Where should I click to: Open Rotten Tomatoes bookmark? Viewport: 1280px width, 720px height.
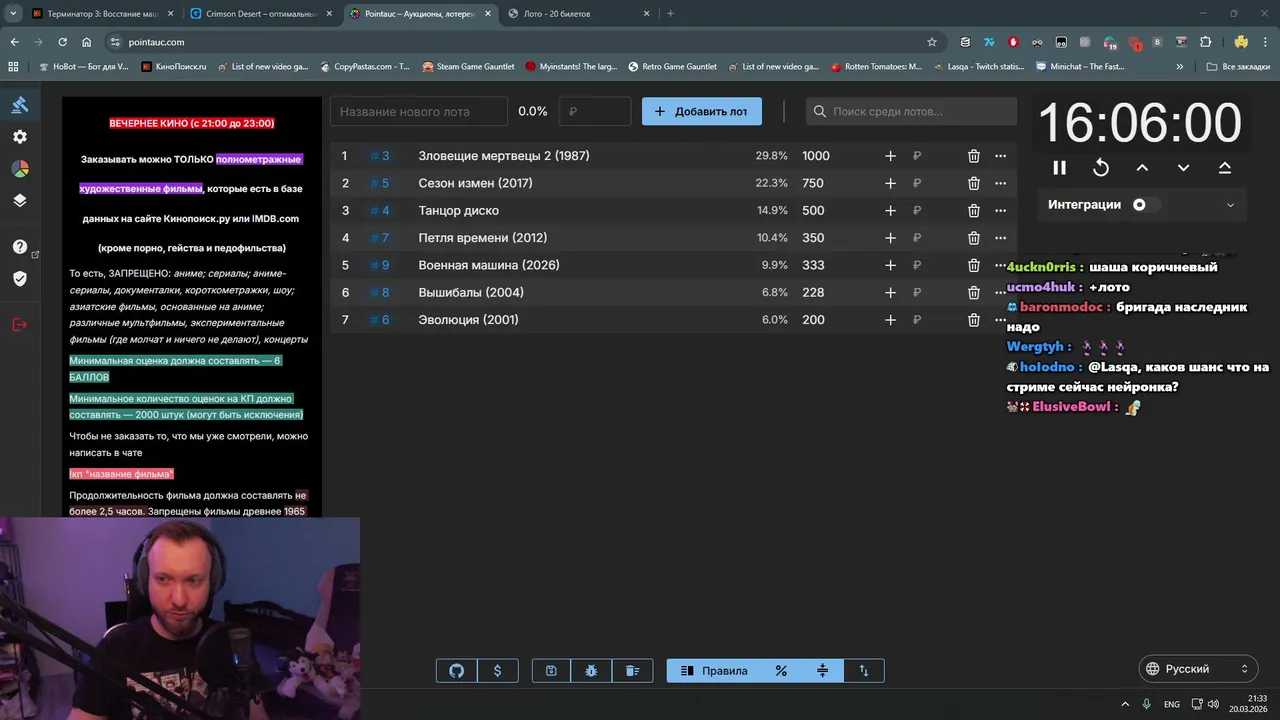click(876, 67)
